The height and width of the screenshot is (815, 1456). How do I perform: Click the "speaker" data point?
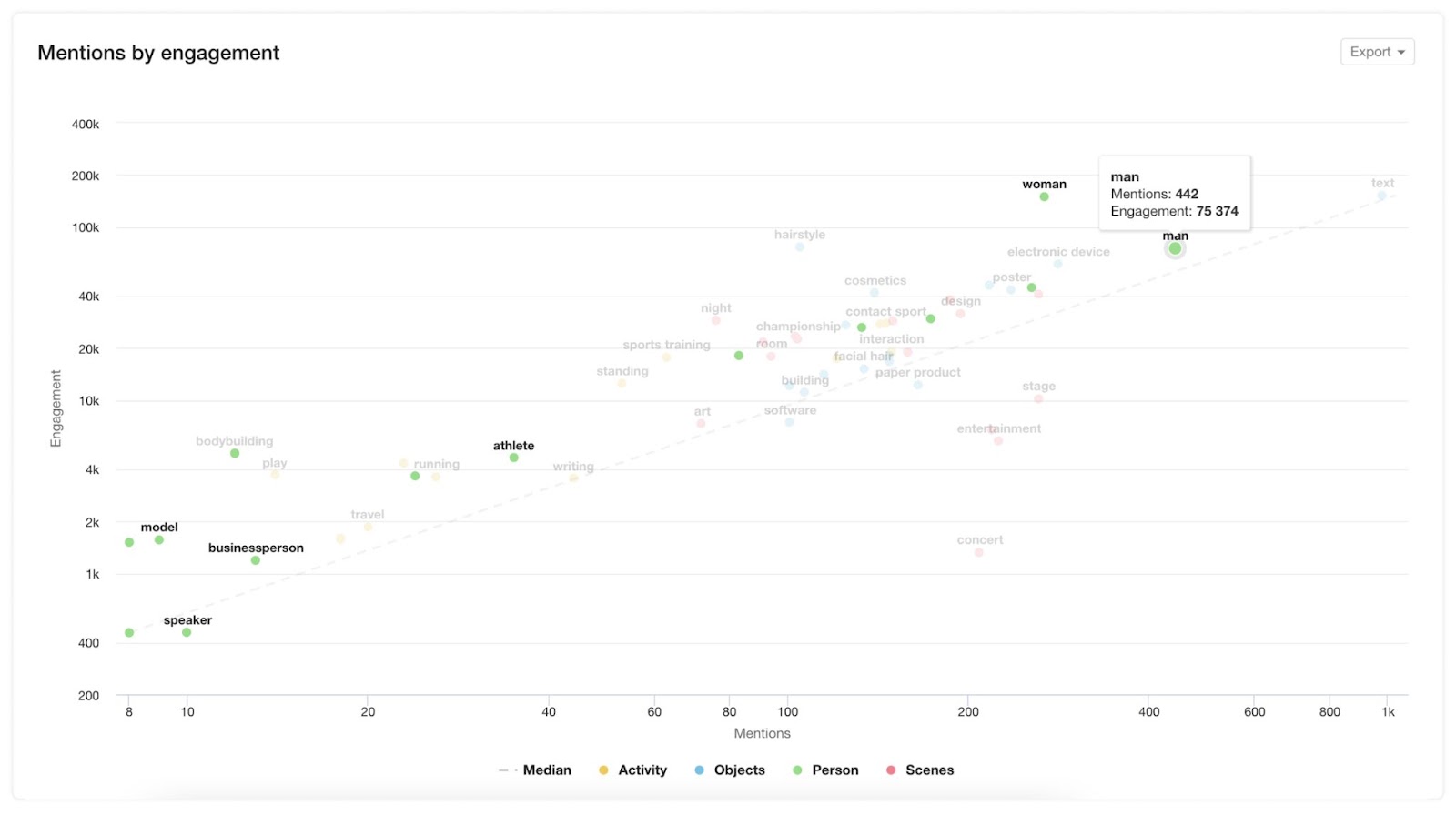click(x=187, y=631)
